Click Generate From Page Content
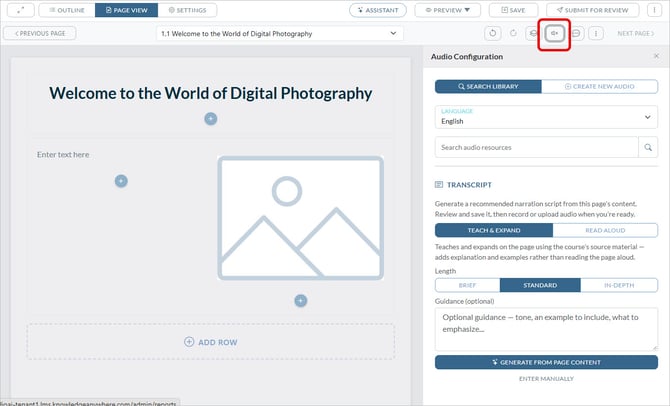Image resolution: width=670 pixels, height=406 pixels. click(546, 362)
